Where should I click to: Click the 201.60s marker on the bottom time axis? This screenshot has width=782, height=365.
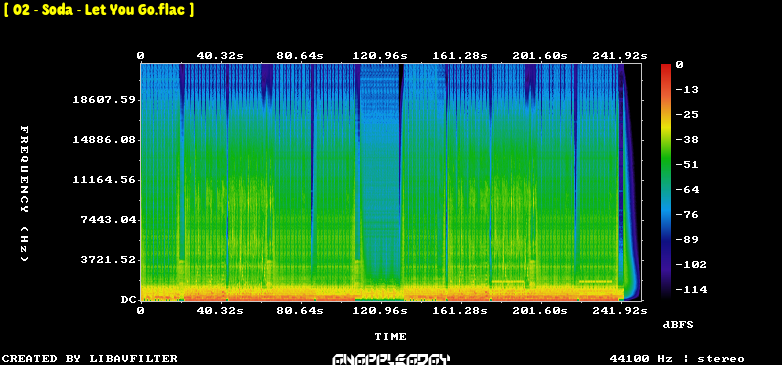click(540, 311)
